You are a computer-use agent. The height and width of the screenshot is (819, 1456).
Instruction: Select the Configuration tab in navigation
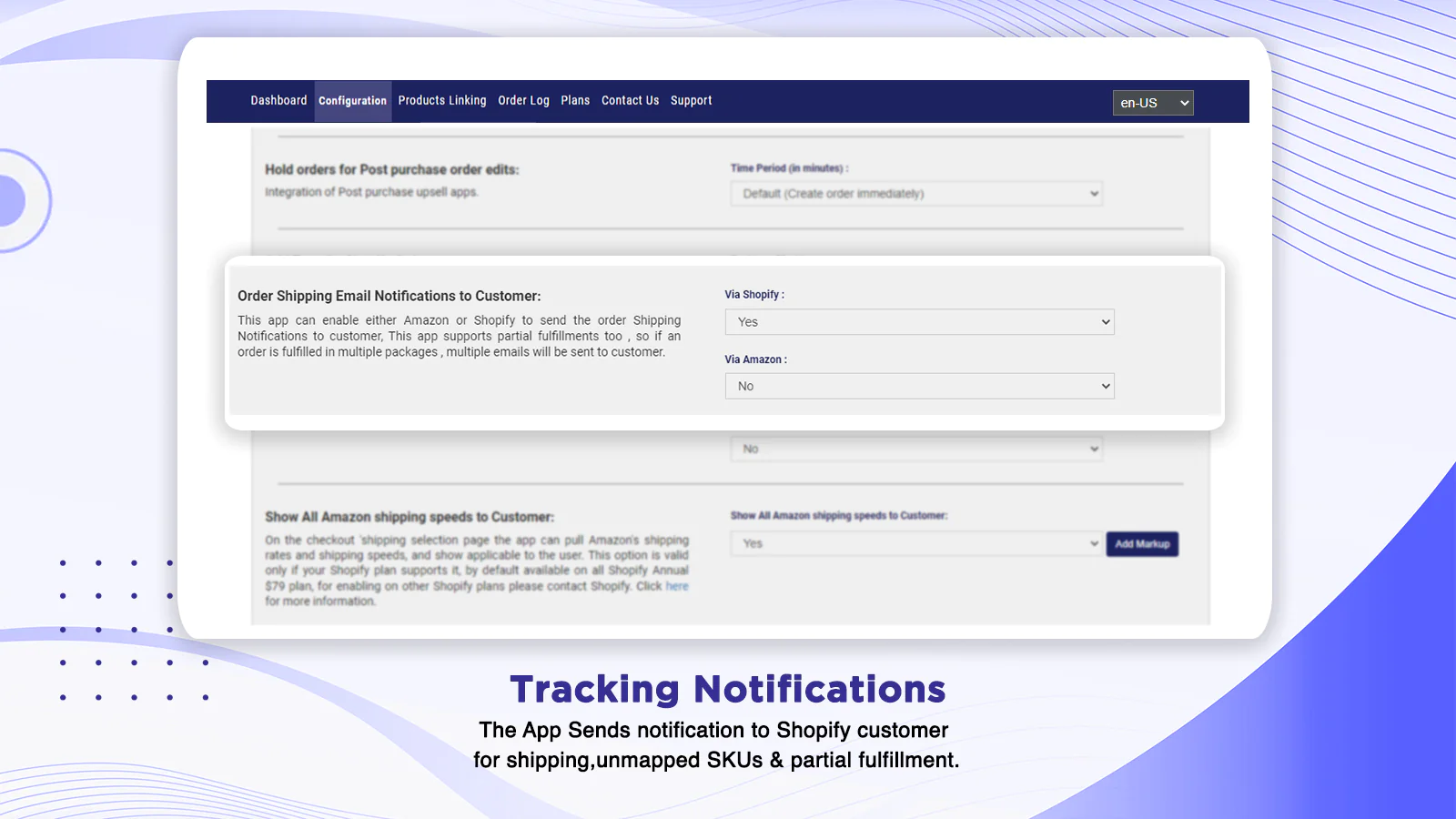352,101
